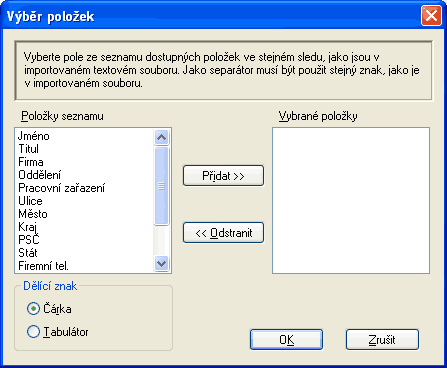Confirm selection with OK button

286,340
